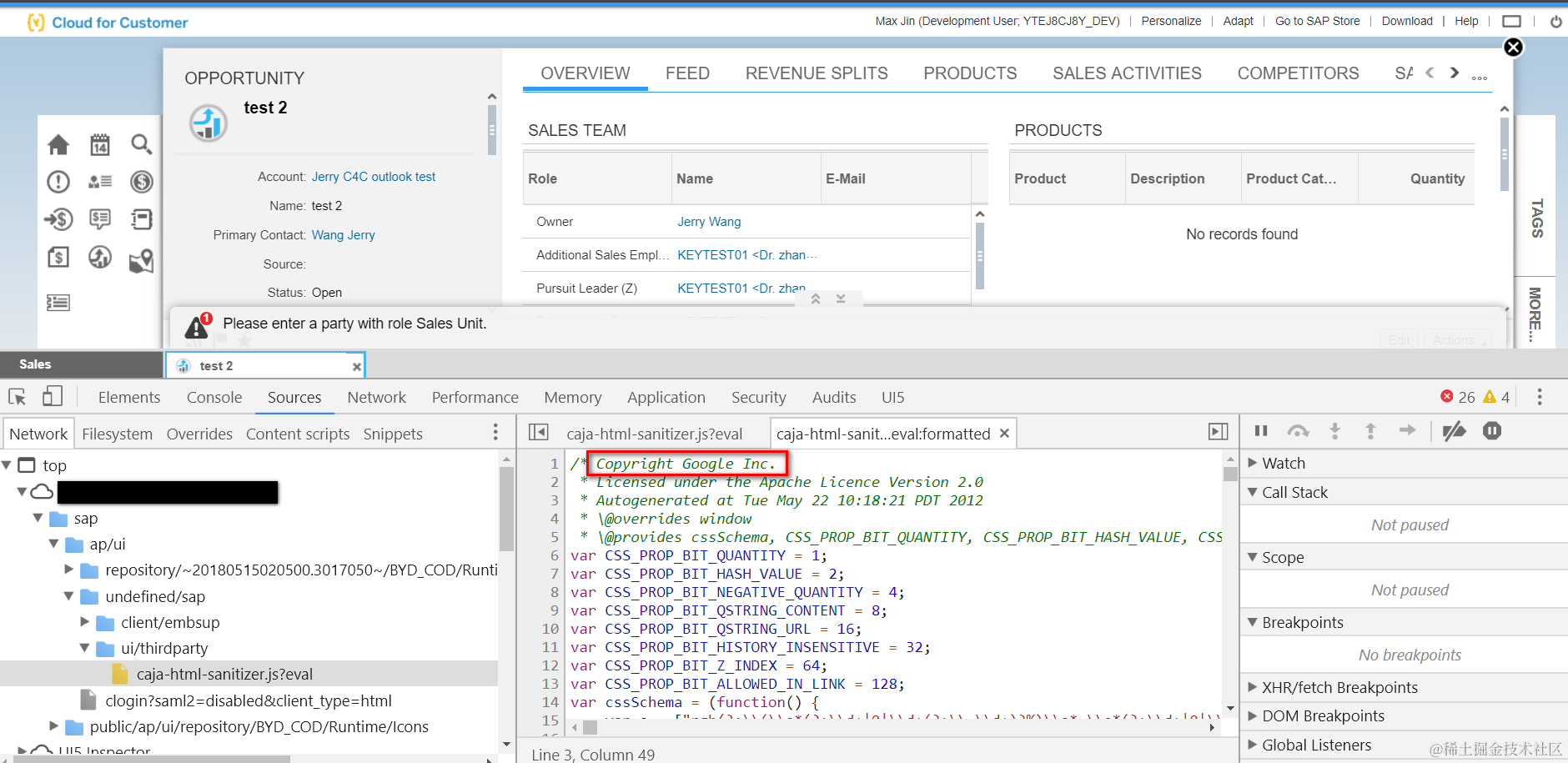Image resolution: width=1568 pixels, height=763 pixels.
Task: Switch to the COMPETITORS tab
Action: 1298,73
